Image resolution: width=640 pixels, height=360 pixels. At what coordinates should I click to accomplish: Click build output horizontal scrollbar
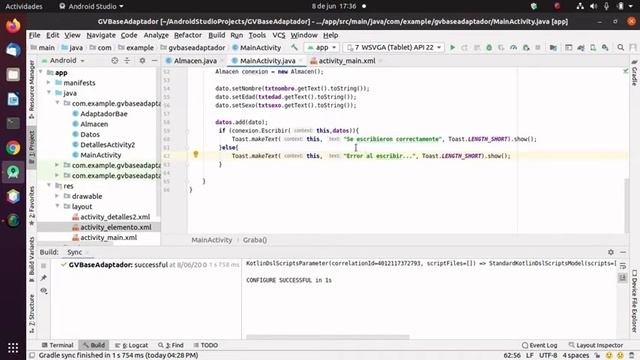[x=327, y=337]
